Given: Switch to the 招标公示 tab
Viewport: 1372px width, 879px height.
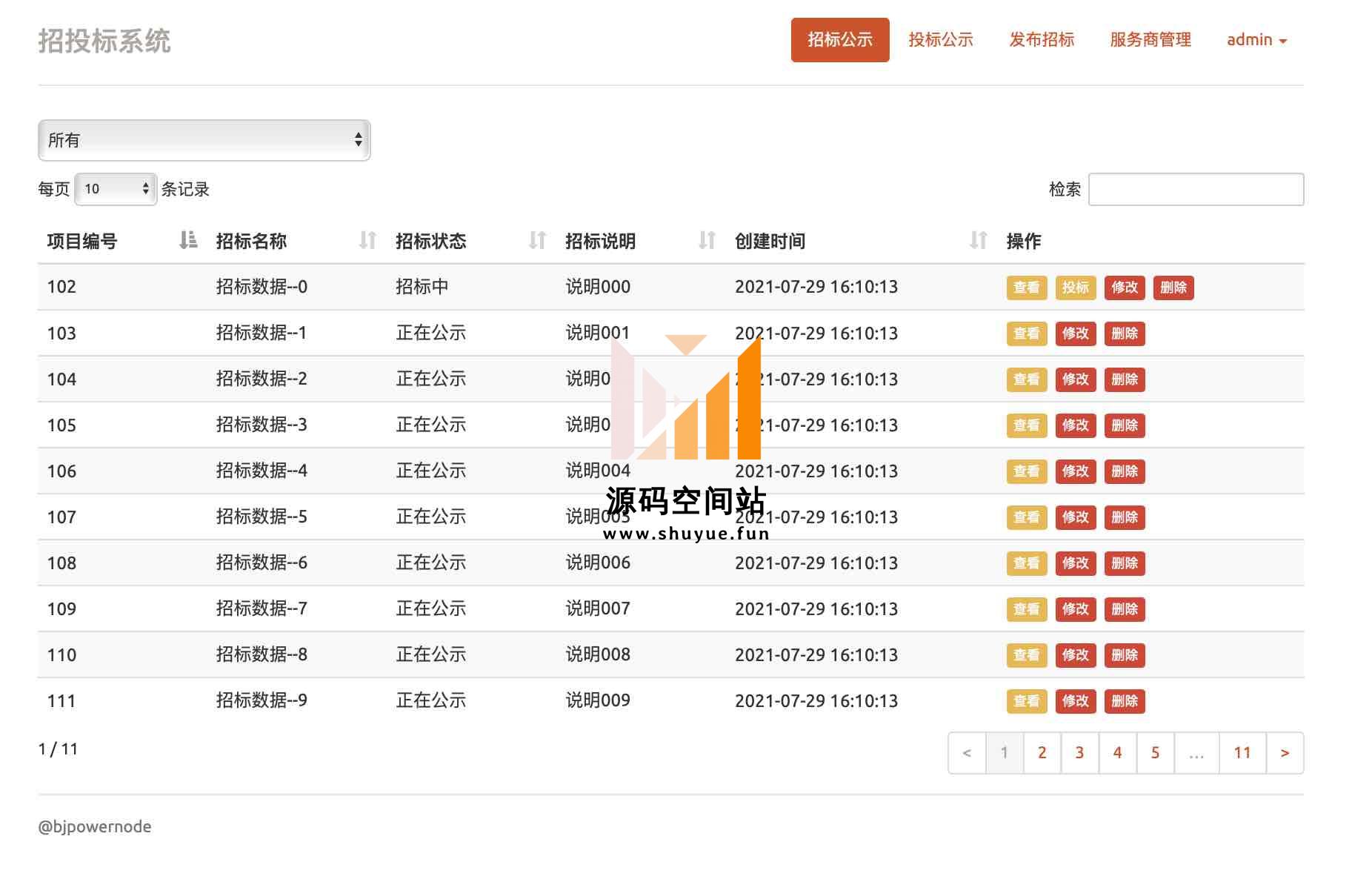Looking at the screenshot, I should 840,40.
